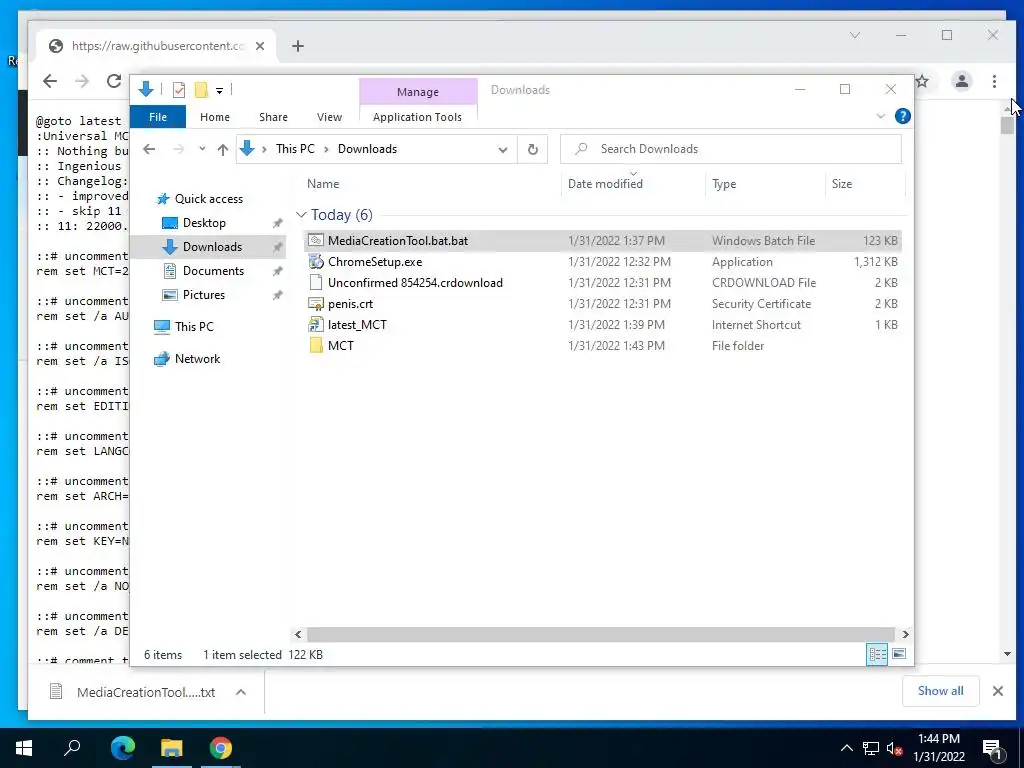Click the MCT folder icon
Screen dimensions: 1024x768
(316, 345)
